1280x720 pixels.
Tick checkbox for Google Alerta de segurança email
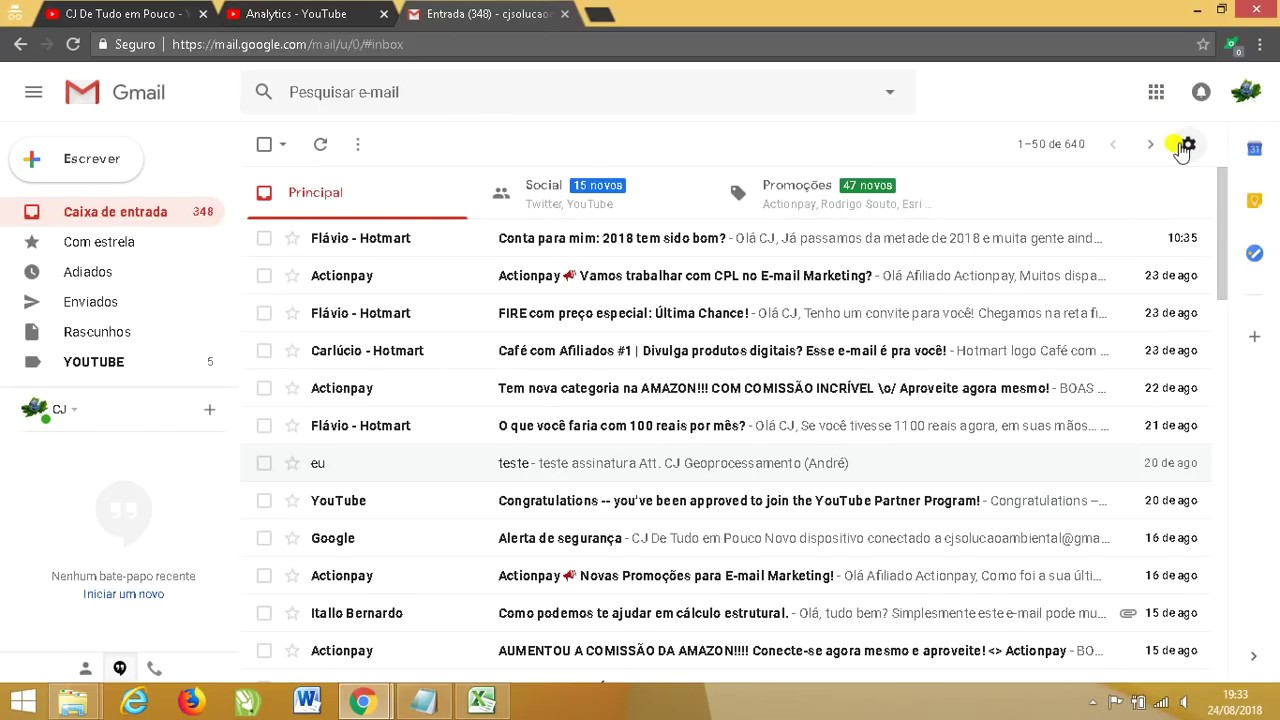[264, 538]
